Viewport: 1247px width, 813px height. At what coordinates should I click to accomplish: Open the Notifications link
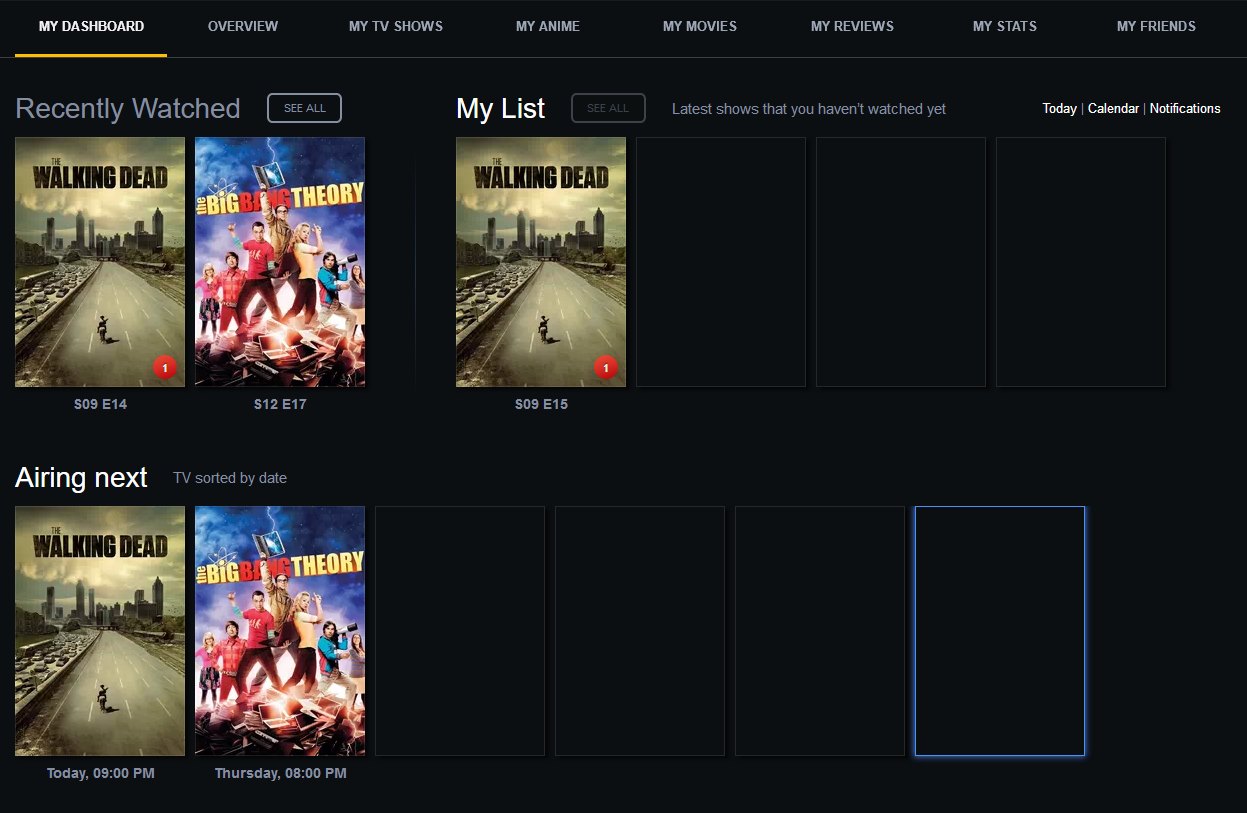(1185, 108)
